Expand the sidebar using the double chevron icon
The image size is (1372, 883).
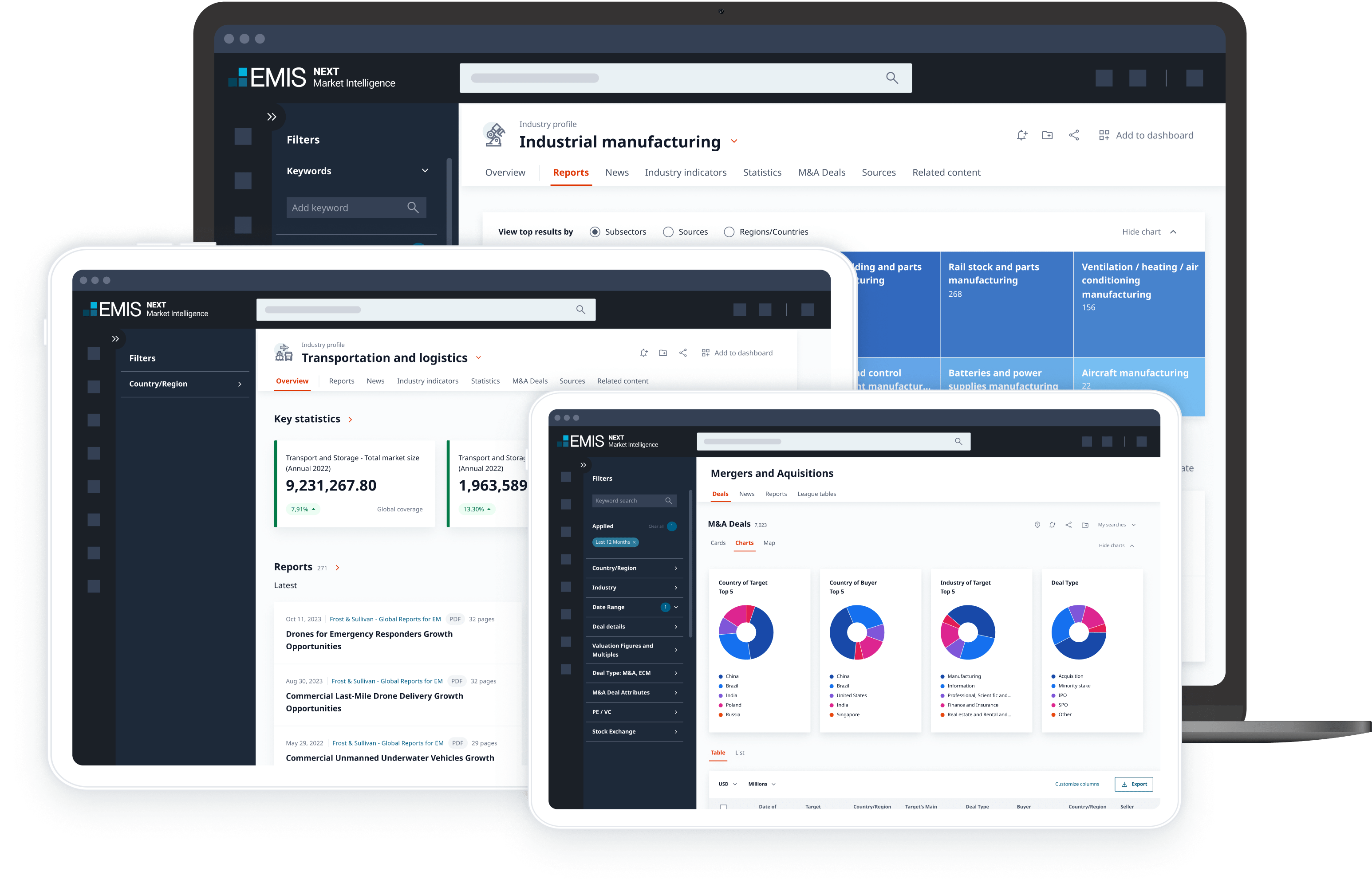pyautogui.click(x=272, y=117)
